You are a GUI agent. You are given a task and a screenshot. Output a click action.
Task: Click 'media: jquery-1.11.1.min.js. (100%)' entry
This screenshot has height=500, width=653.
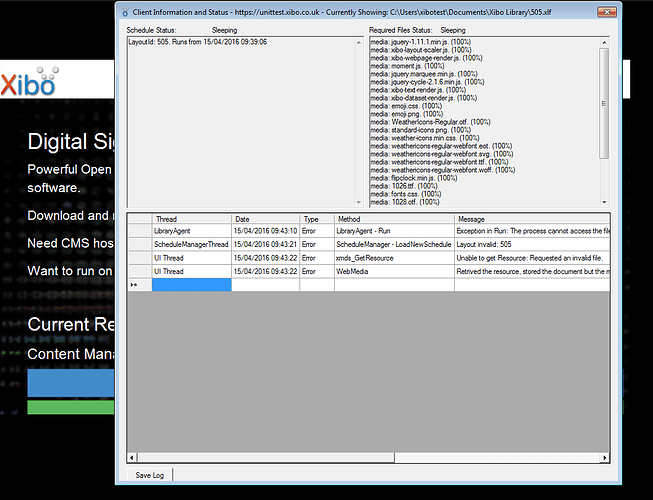click(421, 42)
